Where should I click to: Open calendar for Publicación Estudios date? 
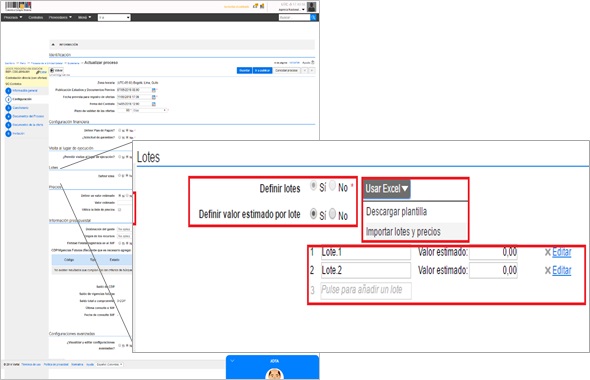(x=154, y=90)
